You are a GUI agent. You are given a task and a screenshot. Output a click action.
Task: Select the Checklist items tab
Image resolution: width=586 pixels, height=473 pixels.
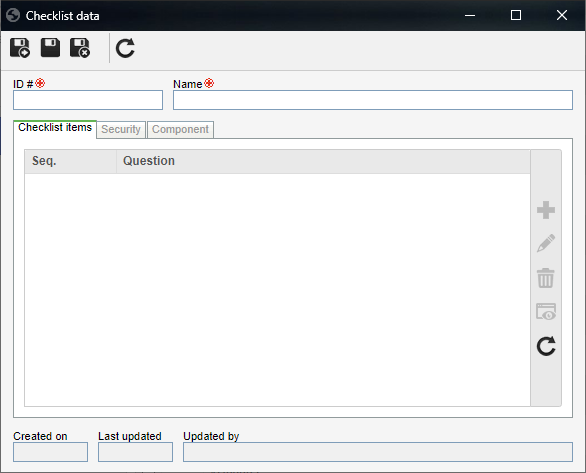(55, 128)
